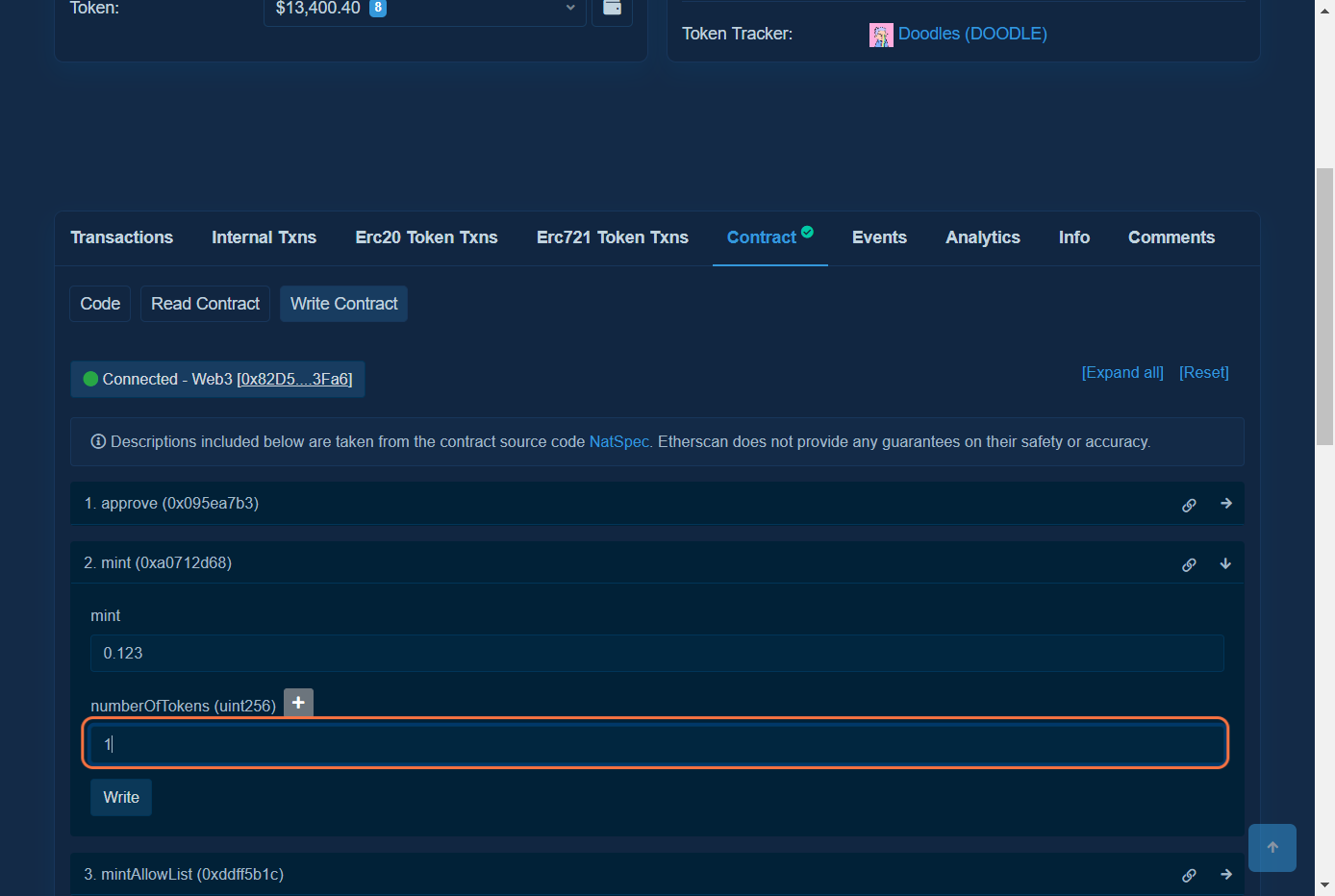Open the Internal Txns tab

(264, 237)
